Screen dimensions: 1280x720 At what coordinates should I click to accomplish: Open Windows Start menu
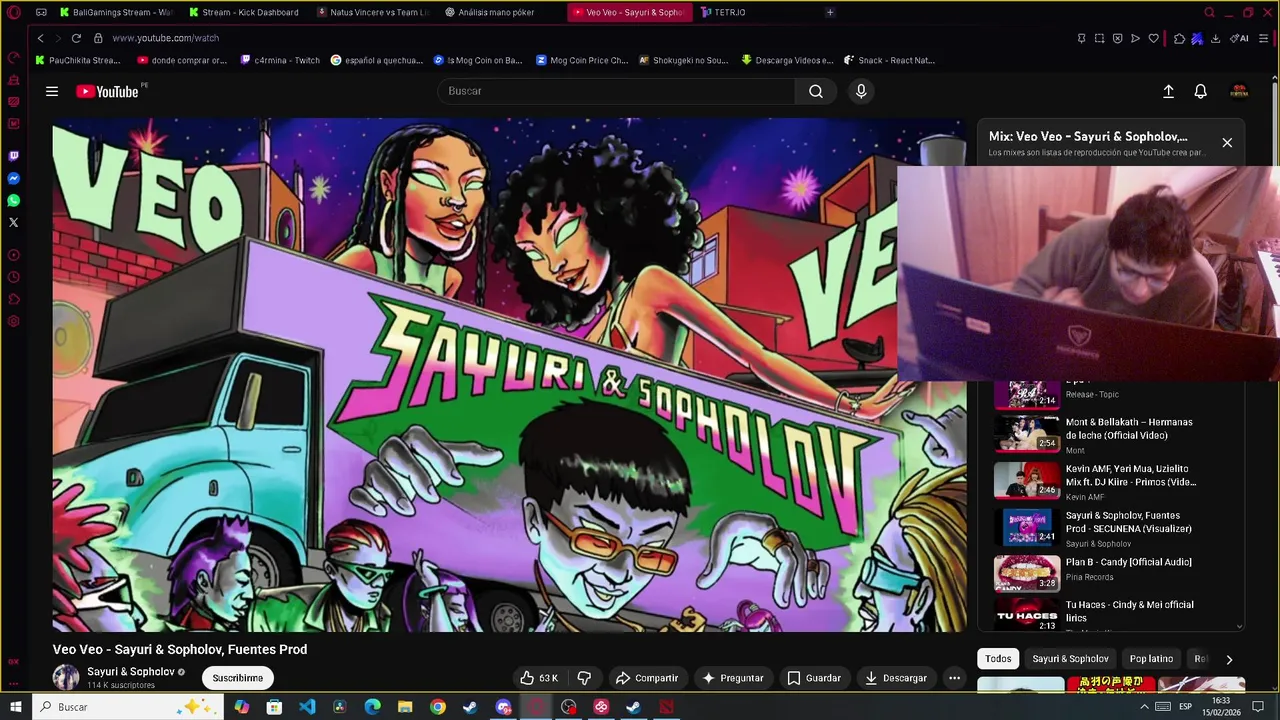tap(16, 707)
